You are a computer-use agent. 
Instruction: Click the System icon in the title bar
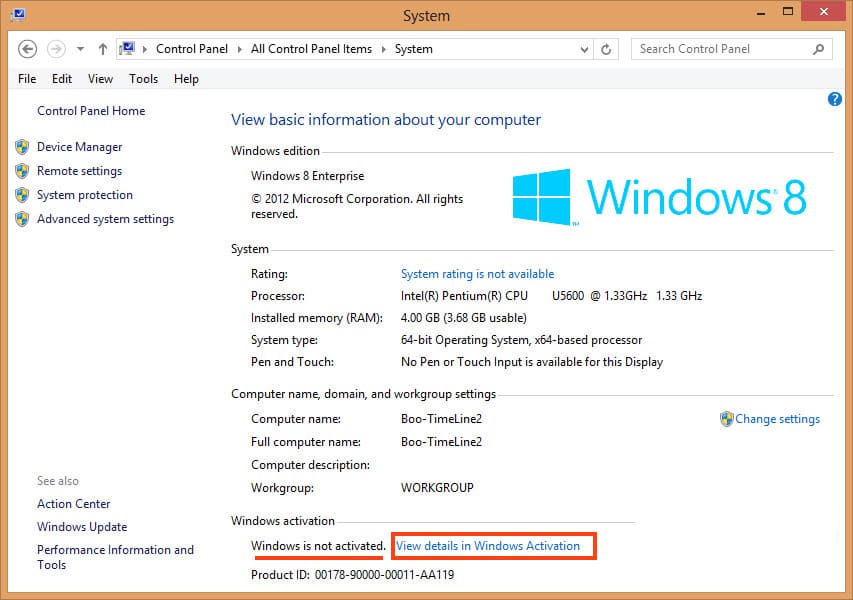coord(17,15)
